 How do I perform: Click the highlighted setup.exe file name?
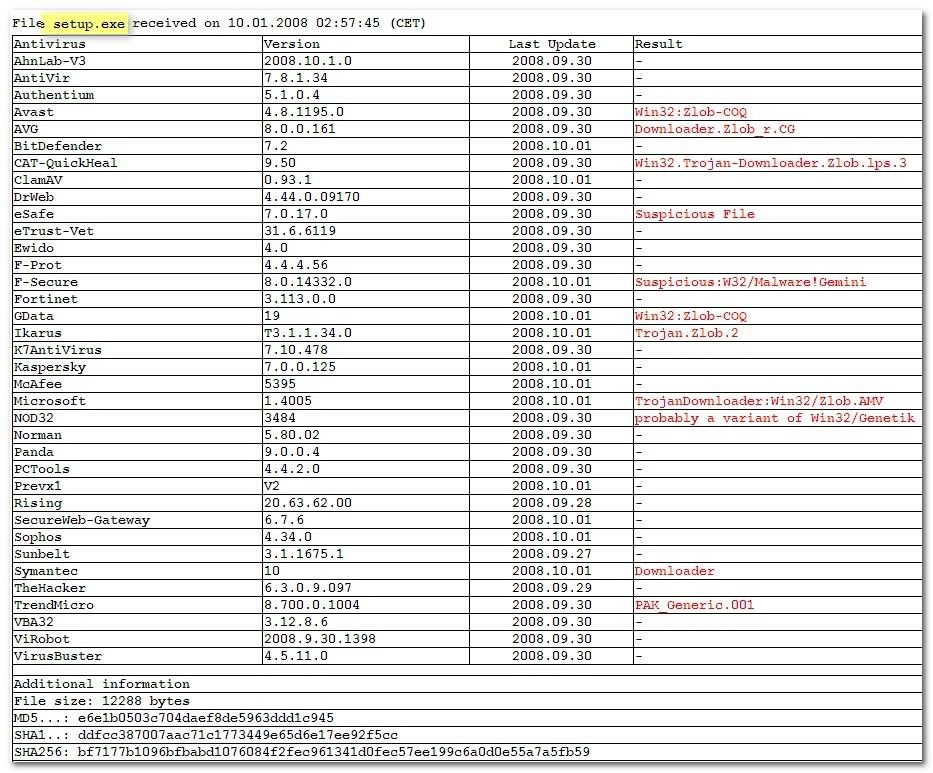[x=90, y=23]
